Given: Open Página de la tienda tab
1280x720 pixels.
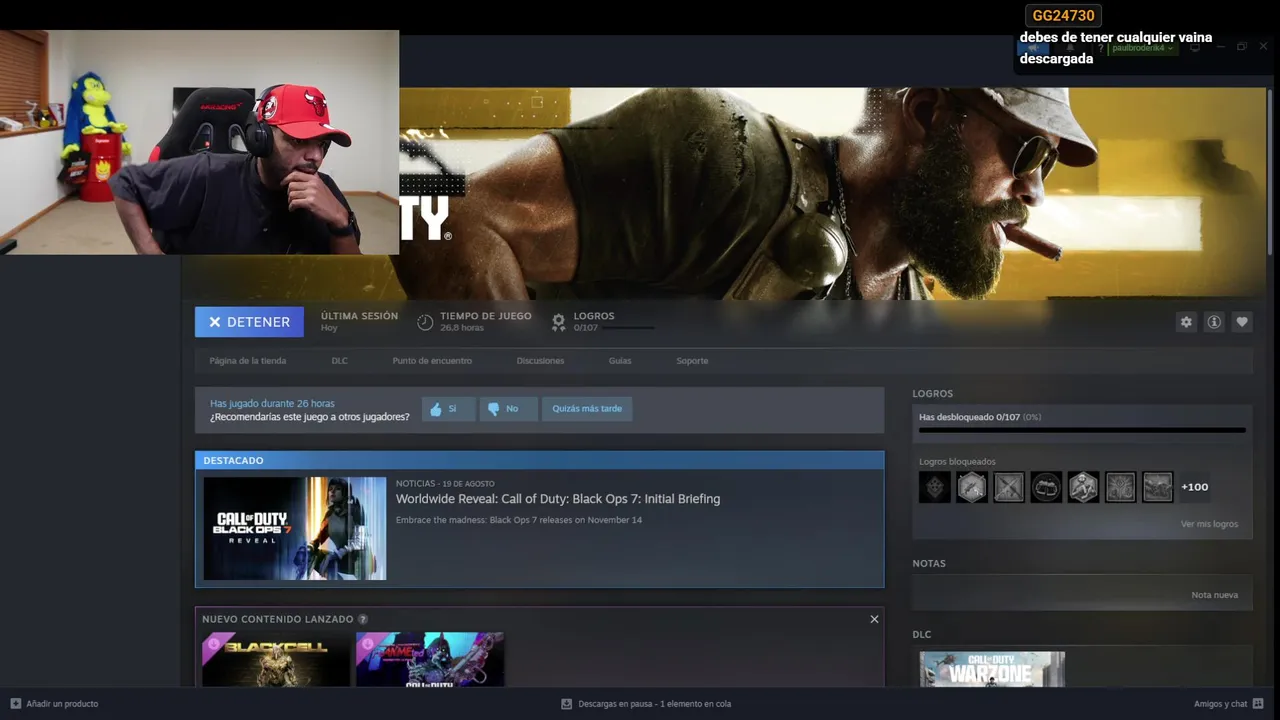Looking at the screenshot, I should tap(248, 361).
